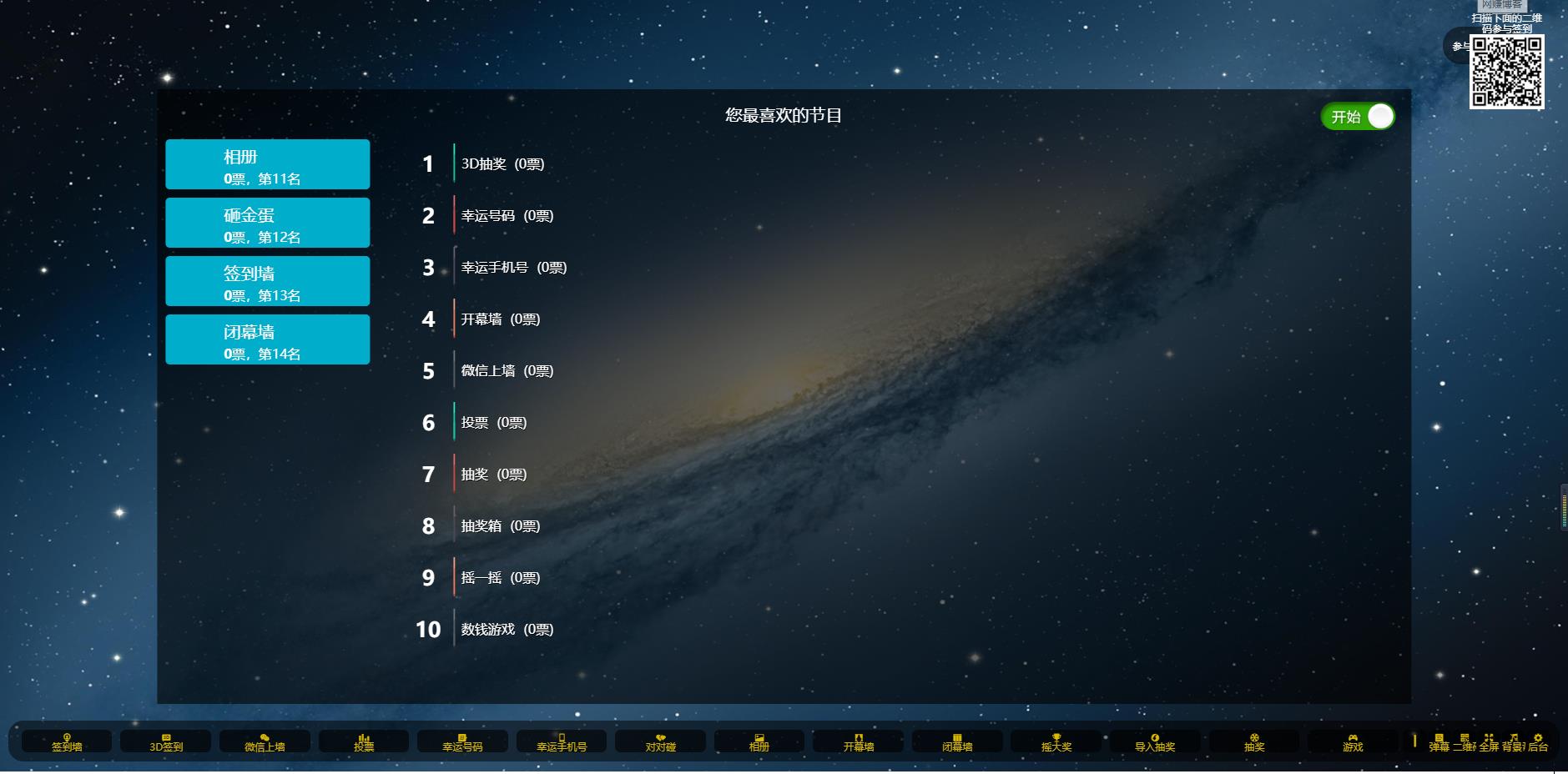Select the 投票 voting chart icon
The width and height of the screenshot is (1568, 774).
coord(364,741)
